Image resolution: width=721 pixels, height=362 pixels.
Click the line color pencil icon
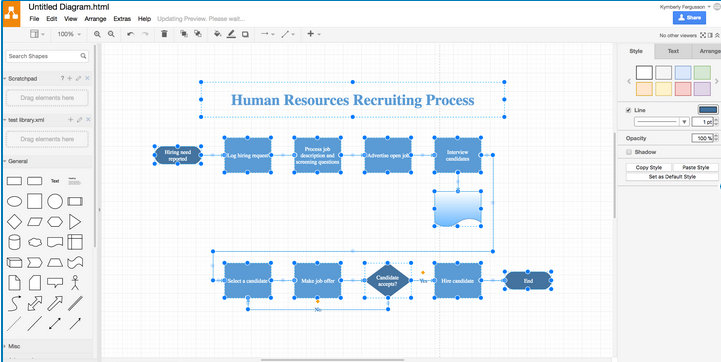[231, 34]
